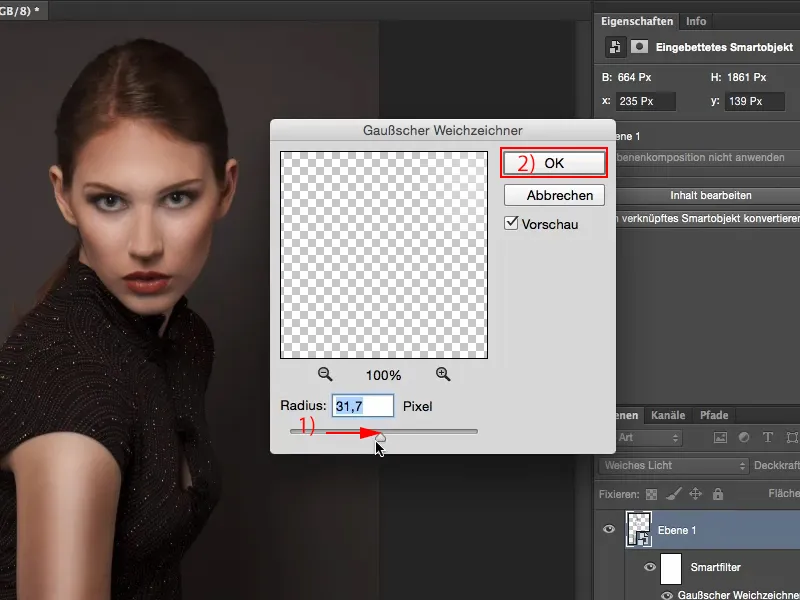800x600 pixels.
Task: Zoom out the blur preview with the minus magnifier
Action: [325, 374]
